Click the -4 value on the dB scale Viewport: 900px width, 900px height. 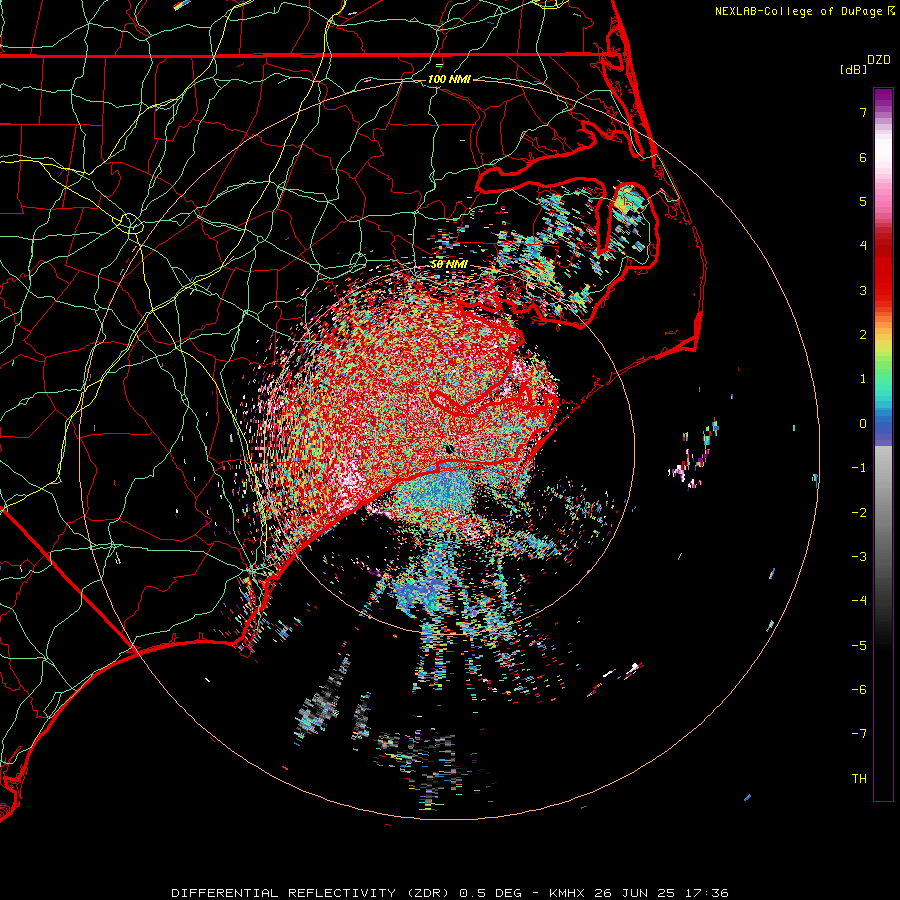point(859,601)
